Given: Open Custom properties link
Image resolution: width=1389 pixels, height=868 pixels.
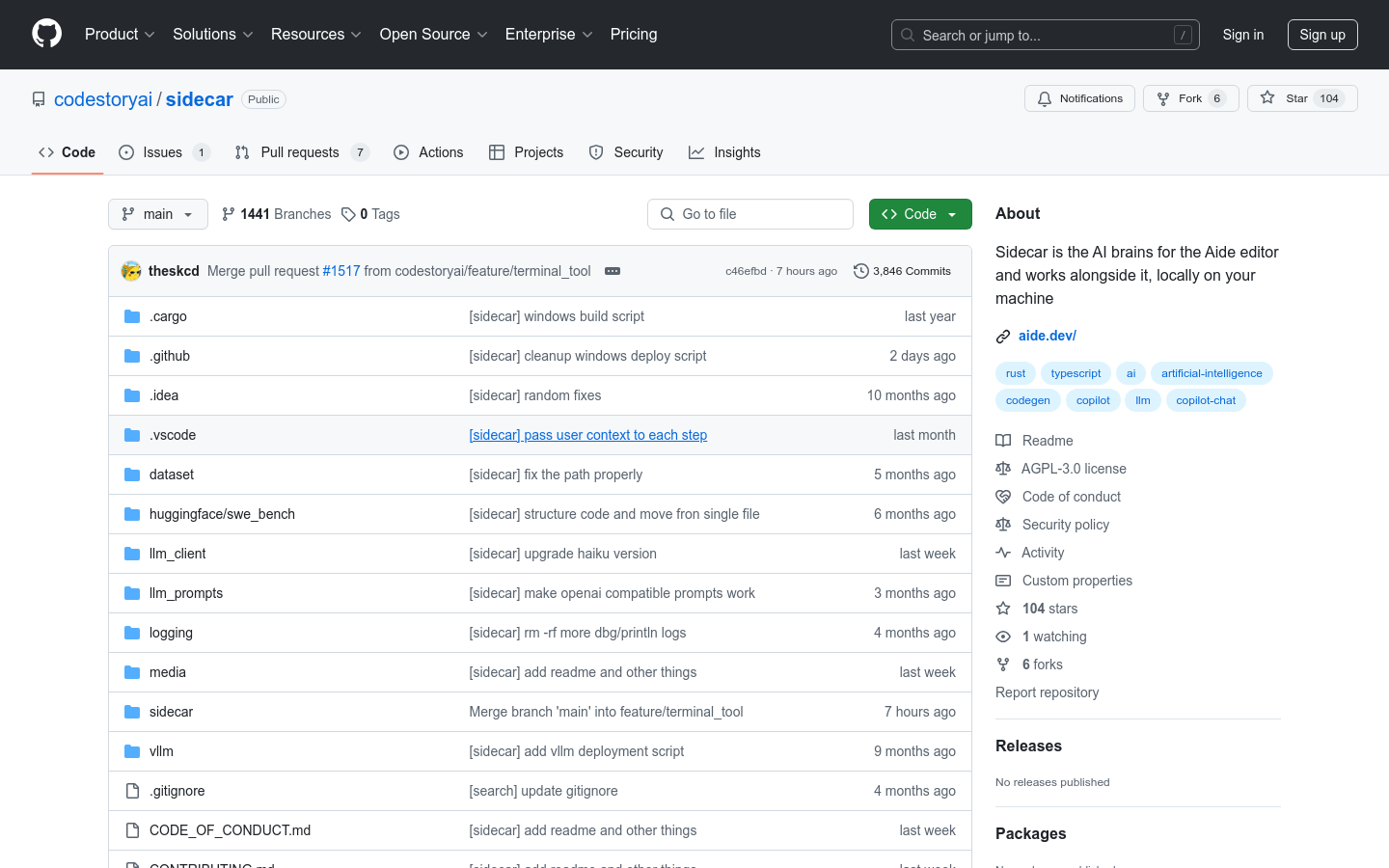Looking at the screenshot, I should click(x=1064, y=581).
